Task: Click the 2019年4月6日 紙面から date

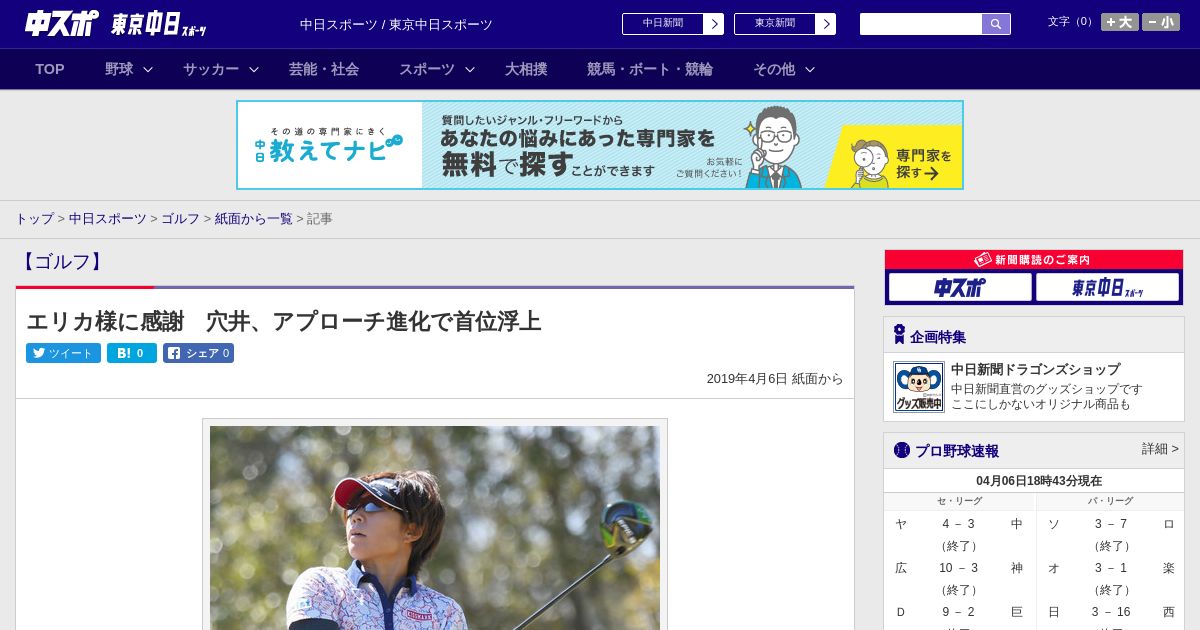Action: coord(775,379)
